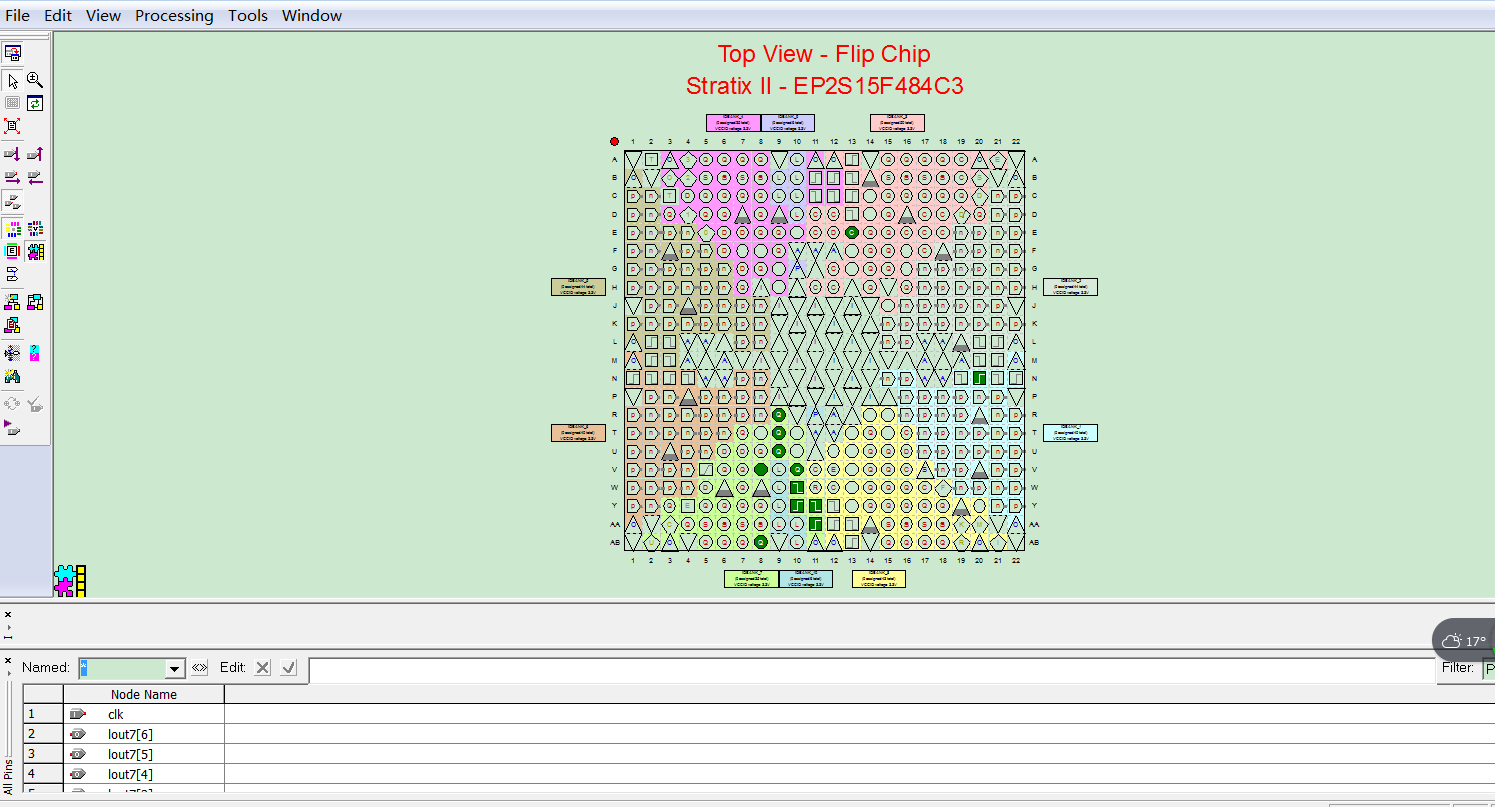Click the colored-grid icon marked with V
The image size is (1495, 807).
35,229
